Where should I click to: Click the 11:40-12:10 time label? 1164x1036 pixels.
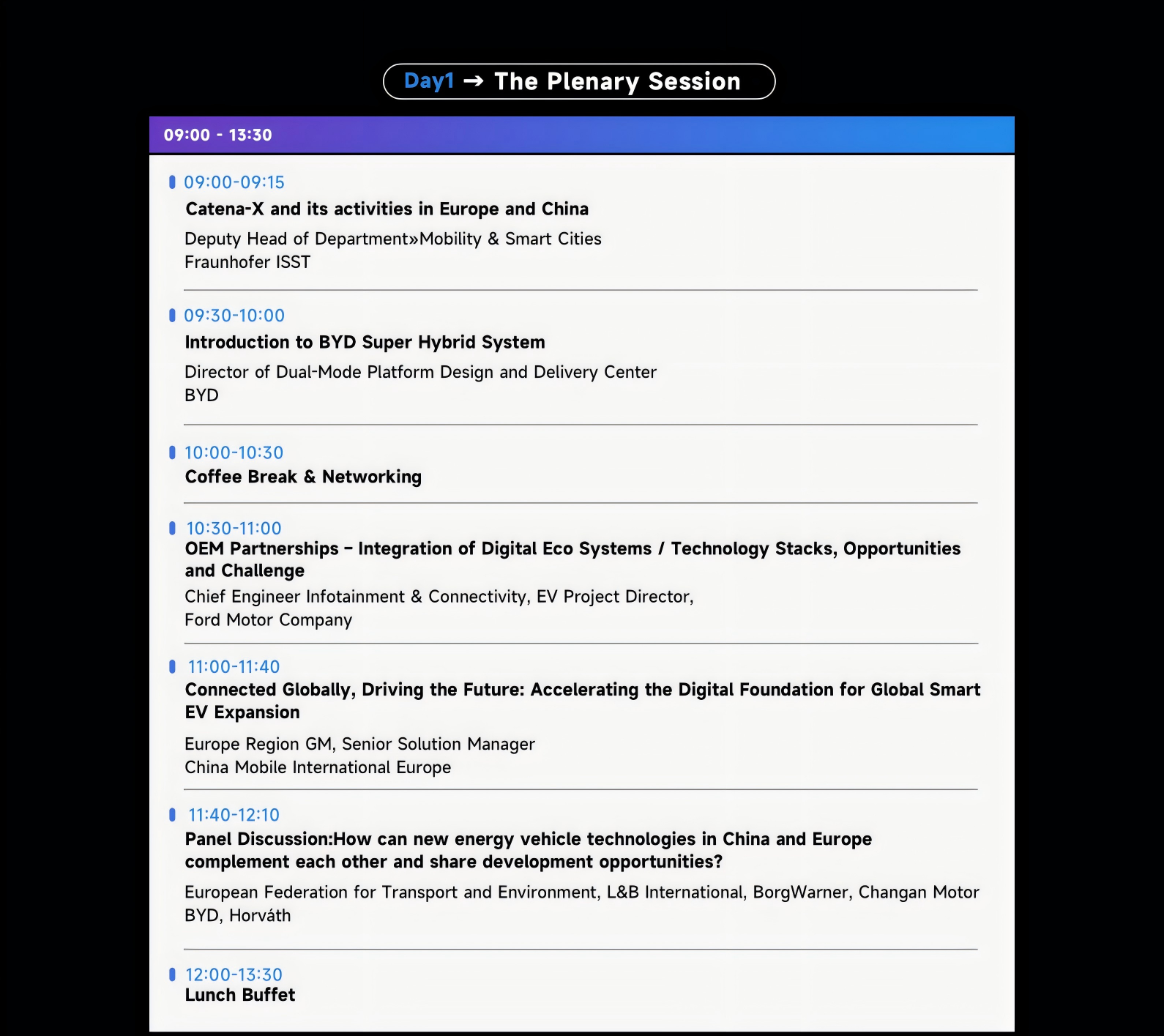click(234, 815)
